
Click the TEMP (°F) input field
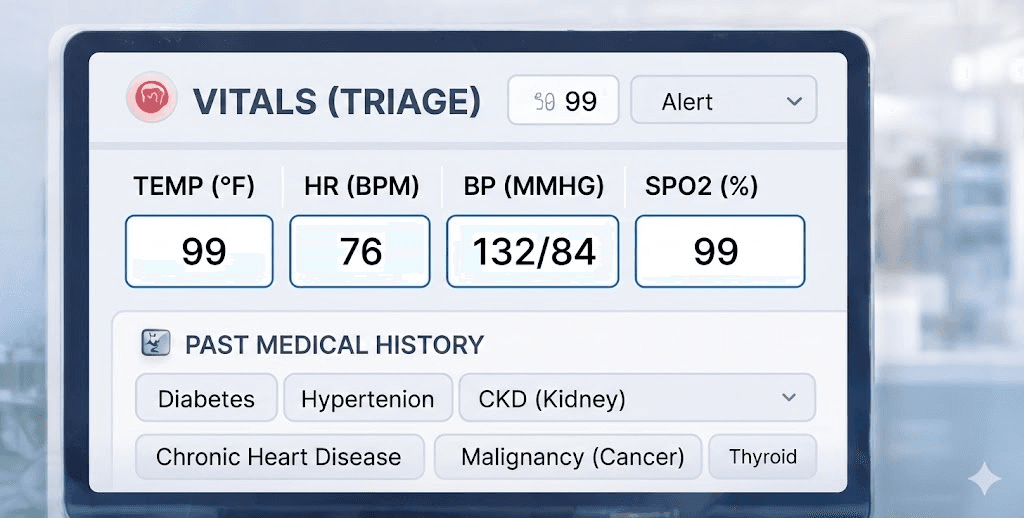click(x=199, y=251)
